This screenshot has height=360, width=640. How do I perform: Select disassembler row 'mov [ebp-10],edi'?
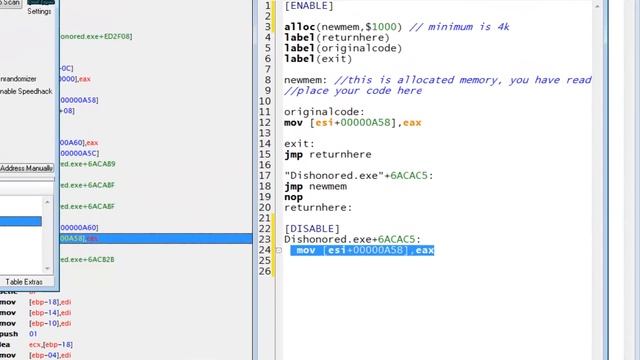tap(36, 323)
